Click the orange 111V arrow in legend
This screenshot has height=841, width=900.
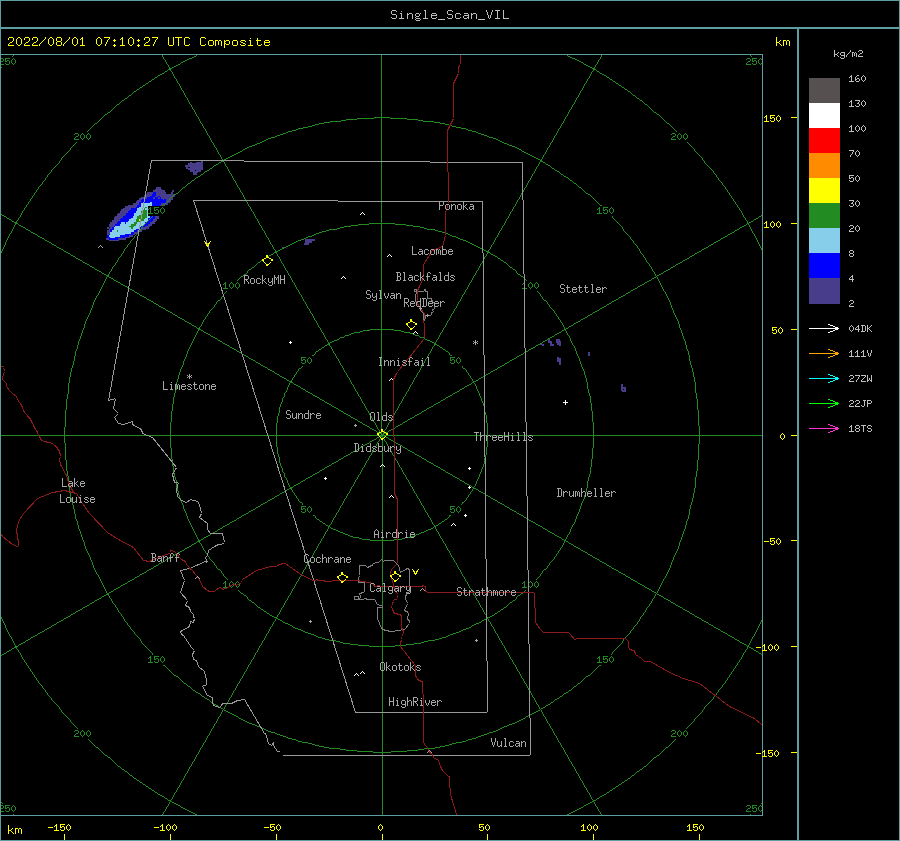(824, 354)
